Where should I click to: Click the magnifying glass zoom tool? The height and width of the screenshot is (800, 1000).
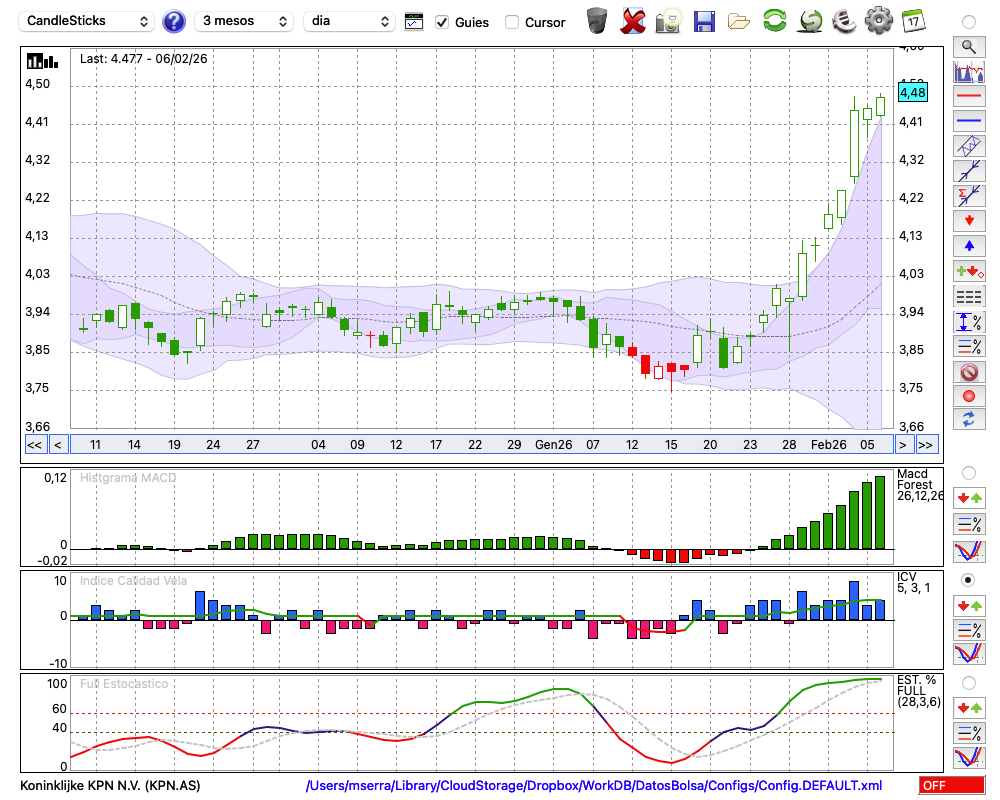tap(968, 46)
